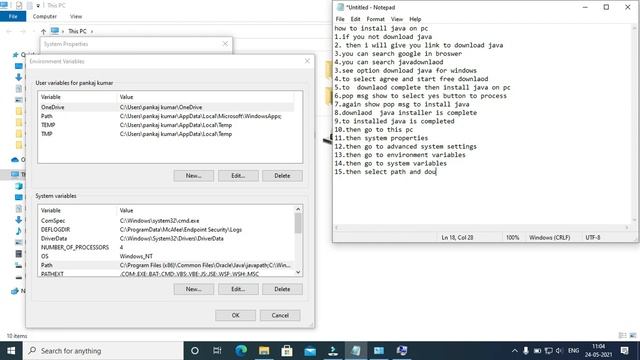This screenshot has width=640, height=360.
Task: Select the DEFLOGDIR system variable
Action: [166, 229]
